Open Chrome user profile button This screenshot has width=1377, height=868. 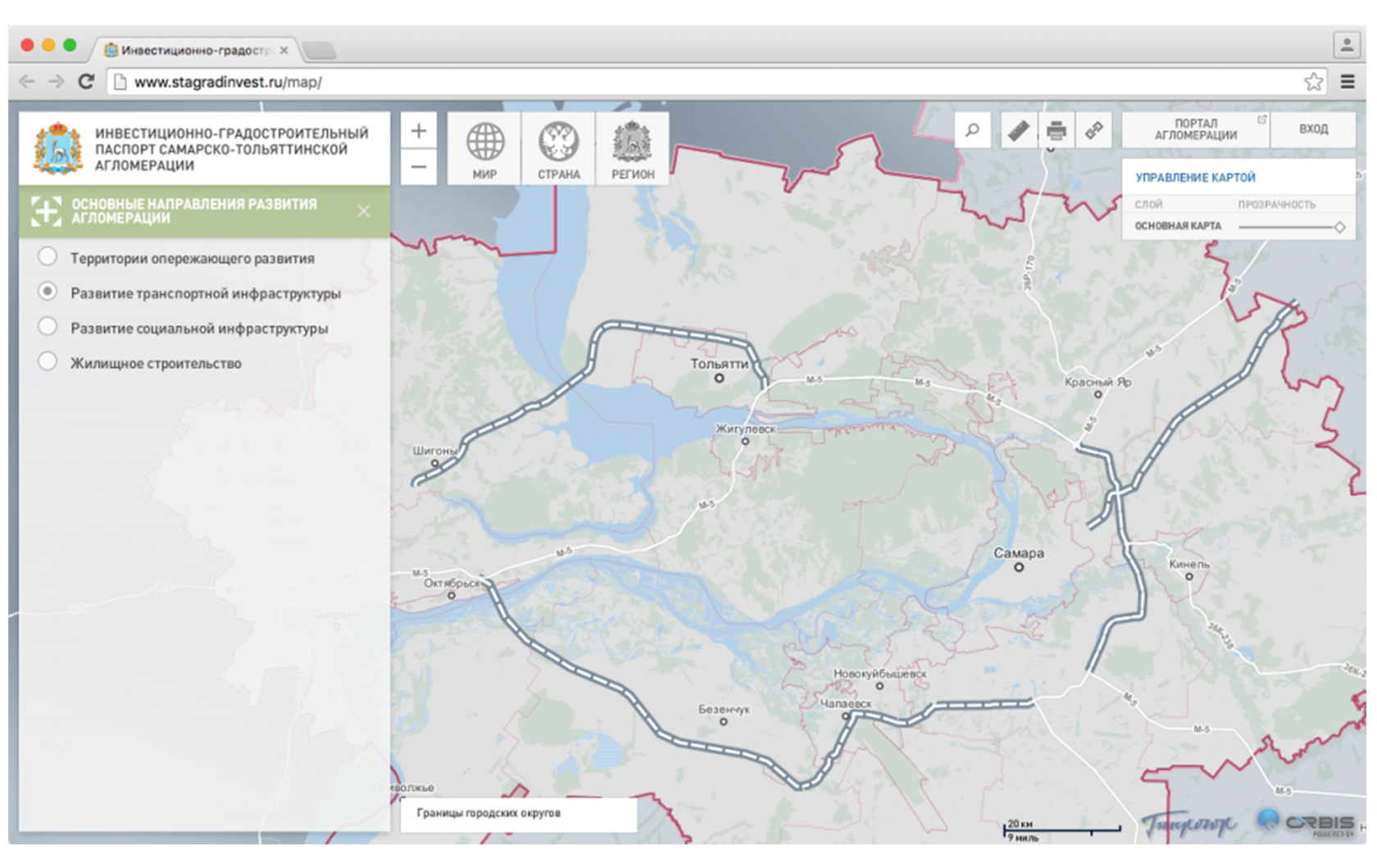[1347, 44]
